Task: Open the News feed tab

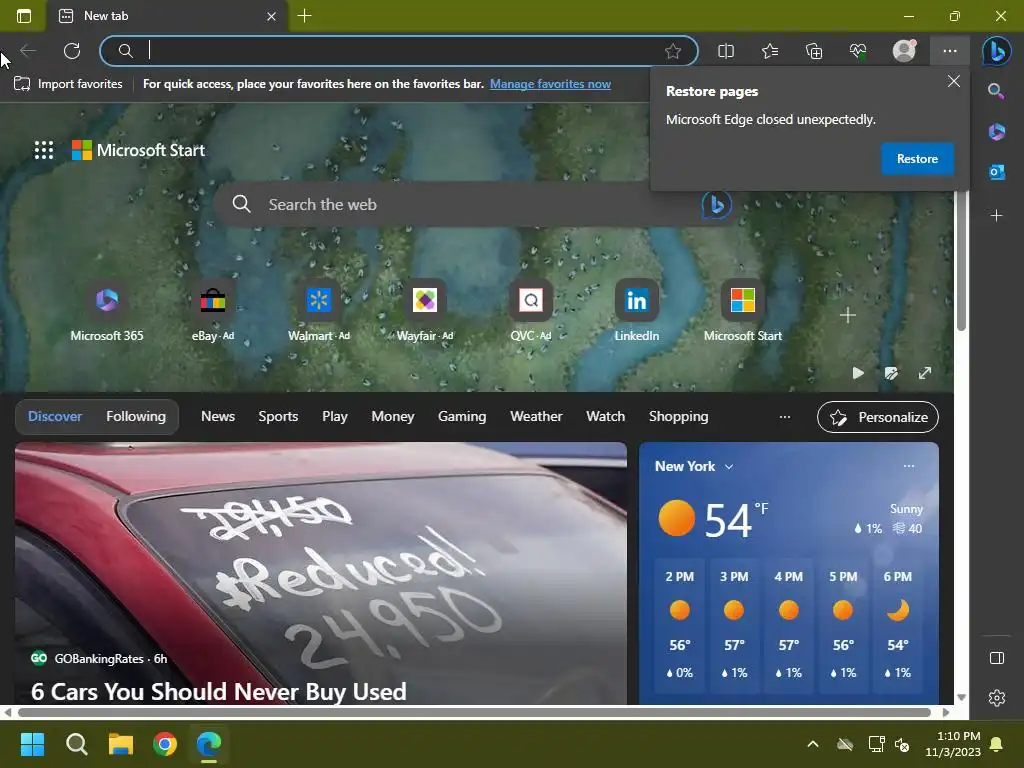Action: pyautogui.click(x=218, y=417)
